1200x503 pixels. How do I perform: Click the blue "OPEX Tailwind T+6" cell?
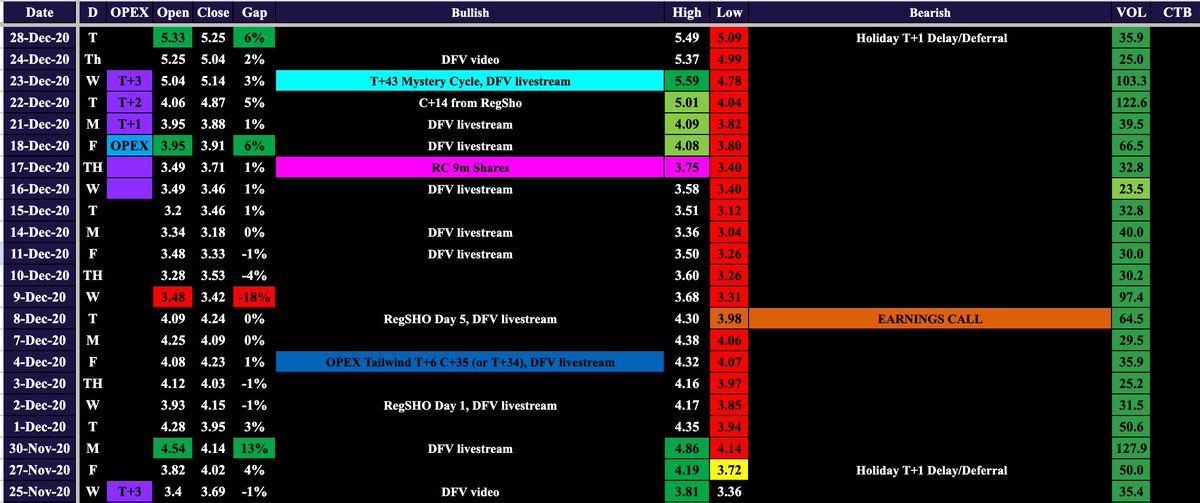(x=469, y=362)
